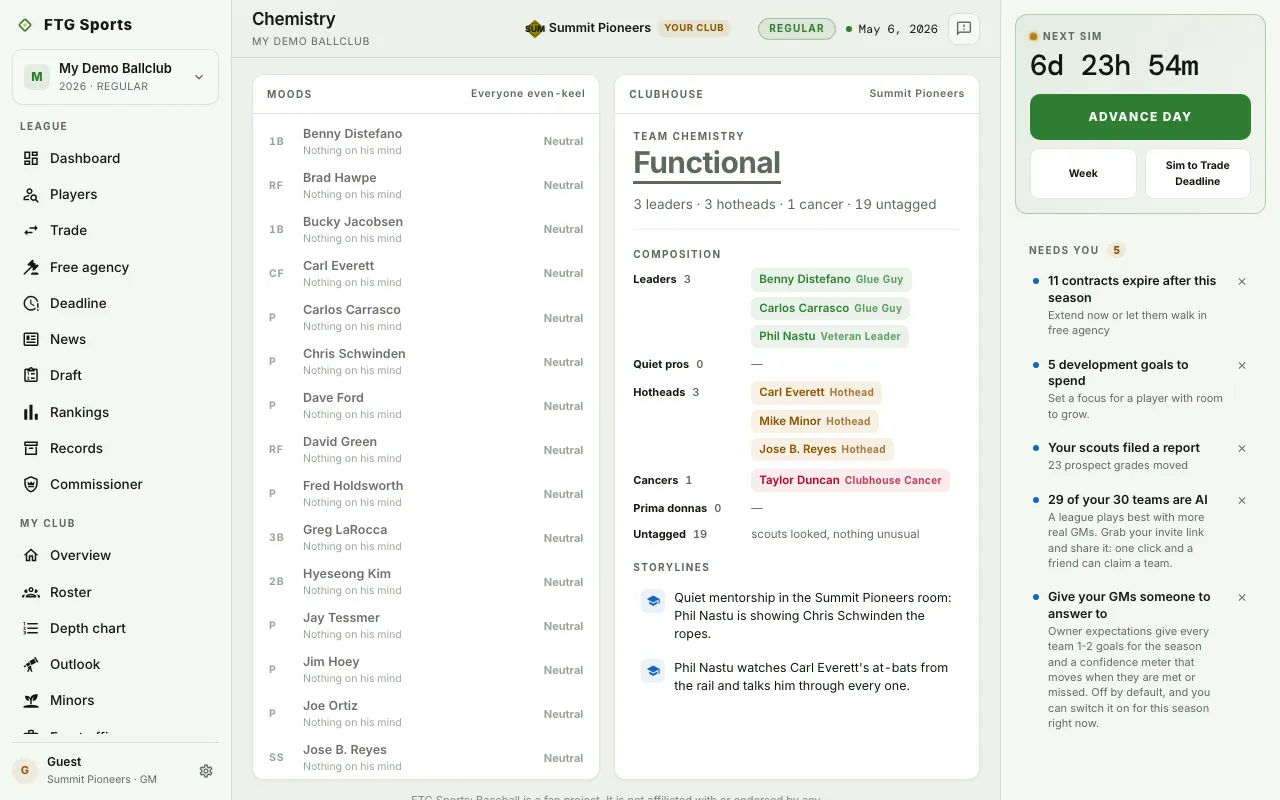Open the Free agency sidebar item
The width and height of the screenshot is (1280, 800).
[115, 267]
